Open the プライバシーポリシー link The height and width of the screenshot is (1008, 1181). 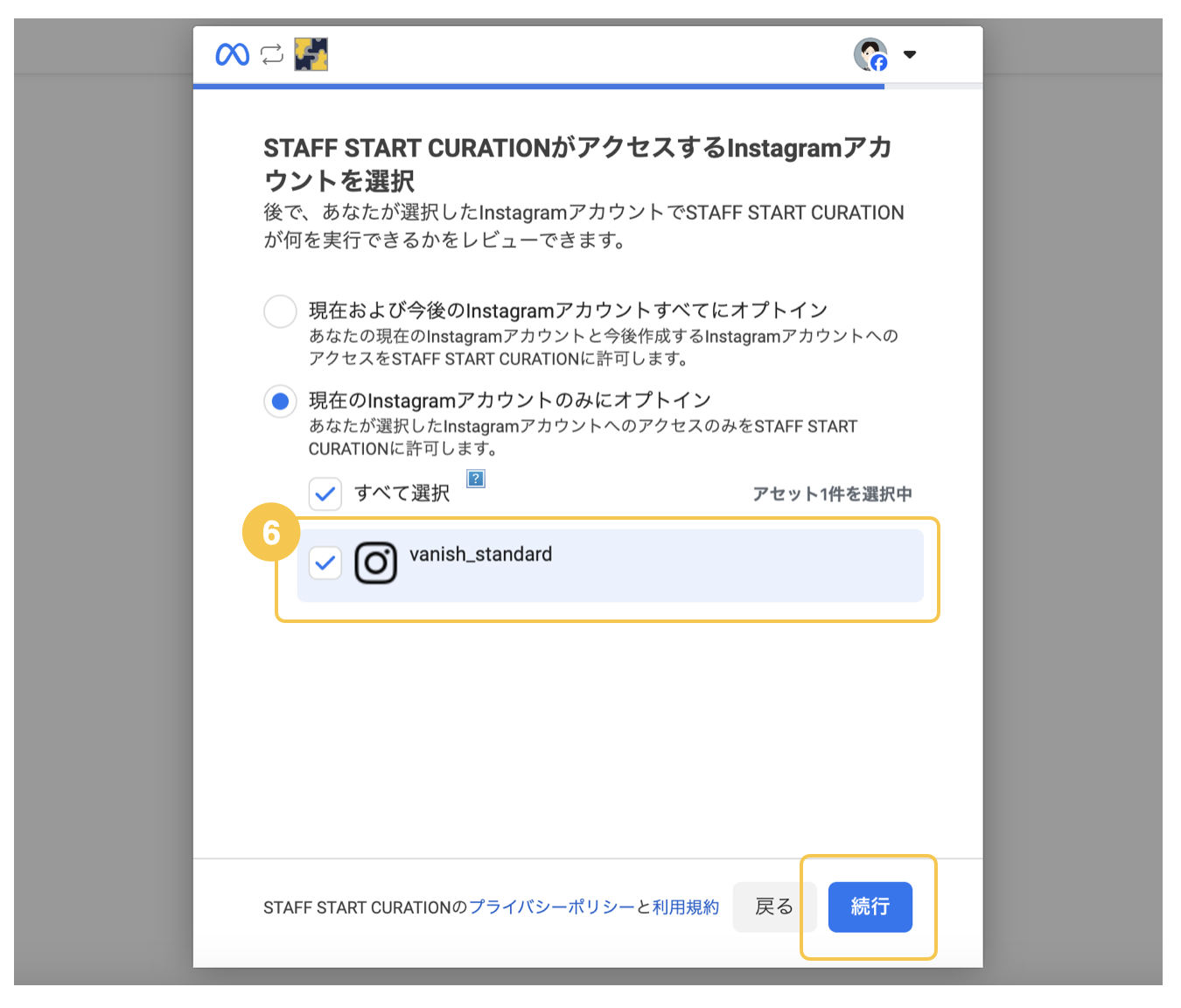click(552, 907)
